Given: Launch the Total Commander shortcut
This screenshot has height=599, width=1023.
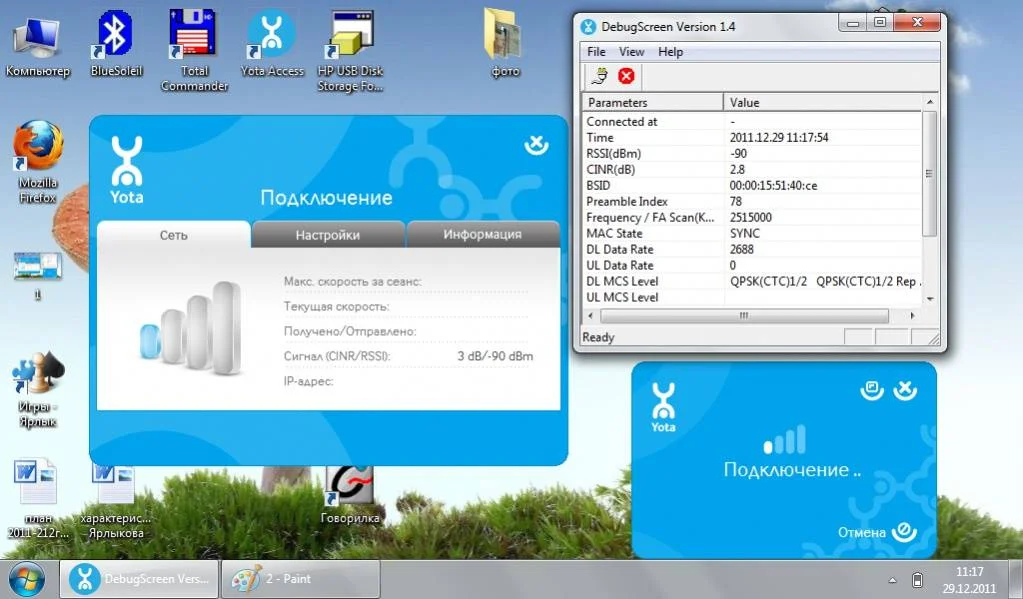Looking at the screenshot, I should 194,51.
